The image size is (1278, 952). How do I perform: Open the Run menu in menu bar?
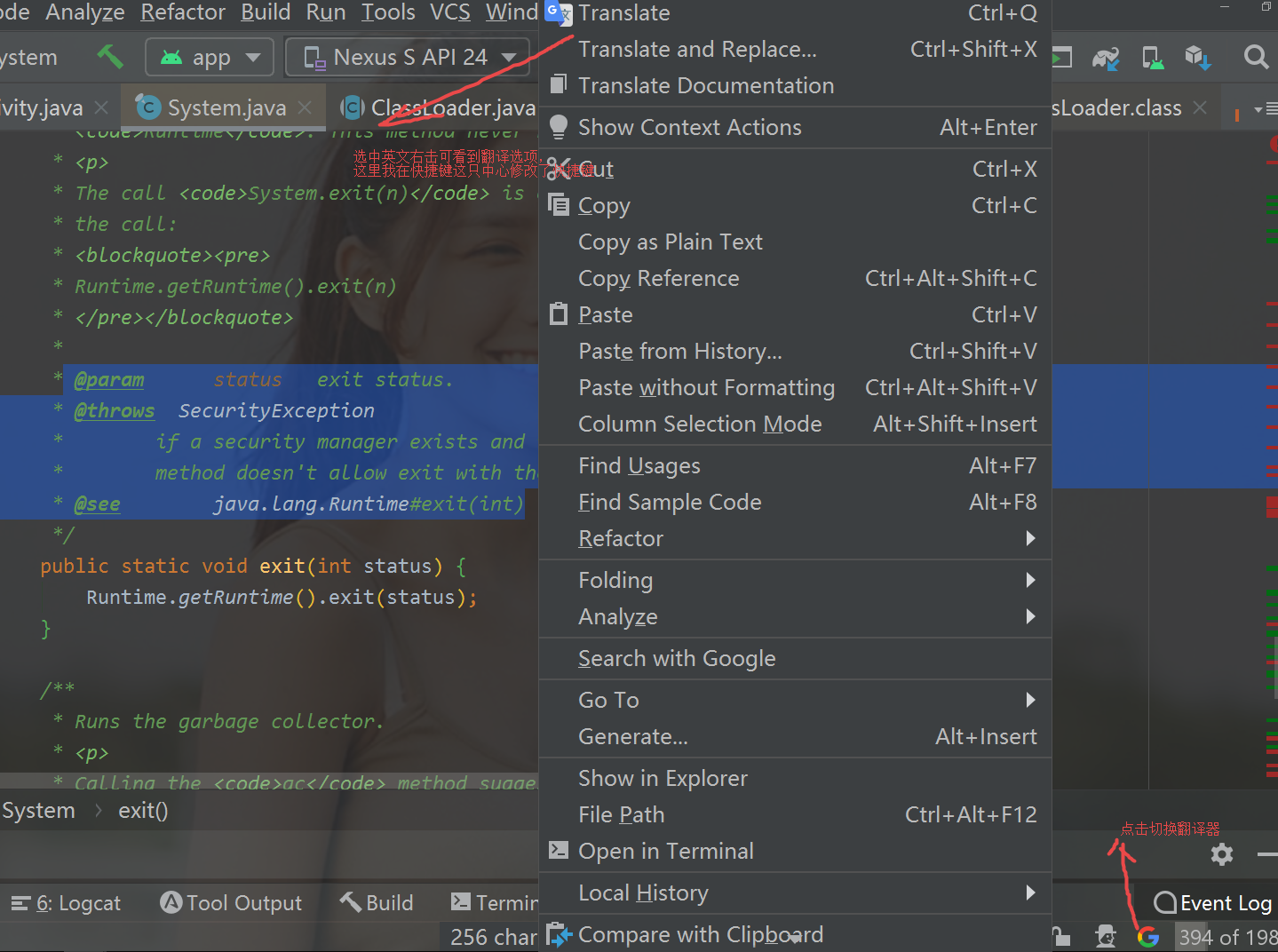click(x=326, y=12)
